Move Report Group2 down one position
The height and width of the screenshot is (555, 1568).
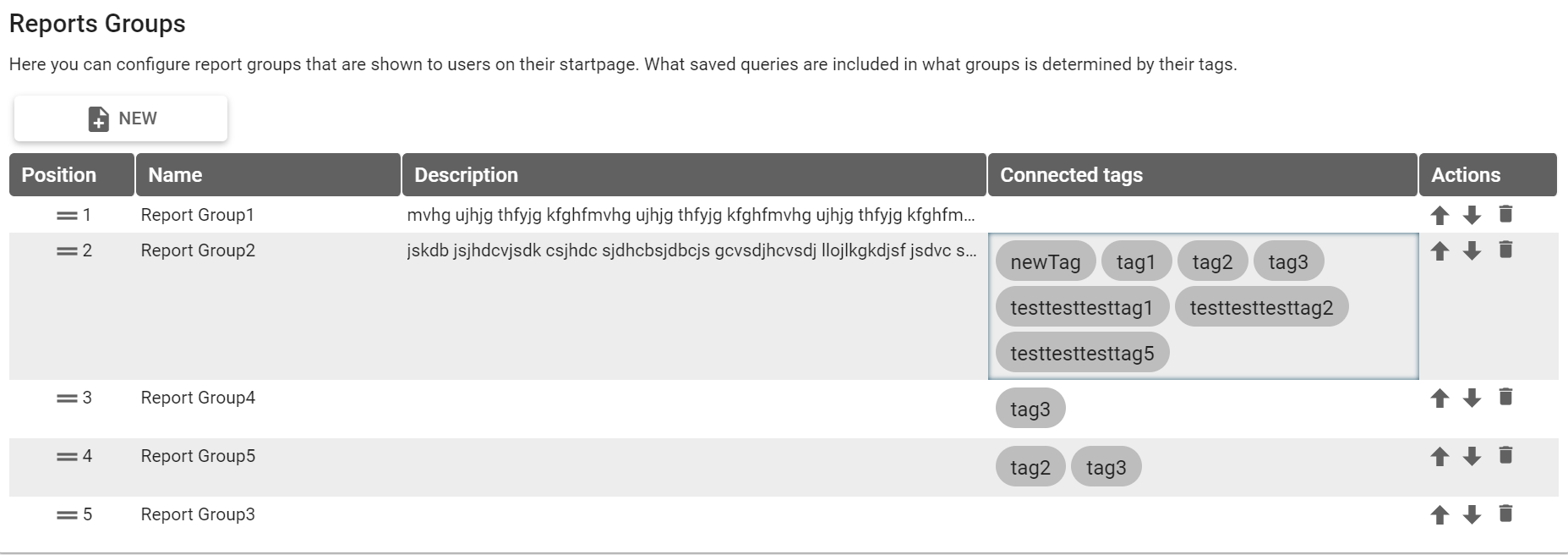pos(1472,251)
